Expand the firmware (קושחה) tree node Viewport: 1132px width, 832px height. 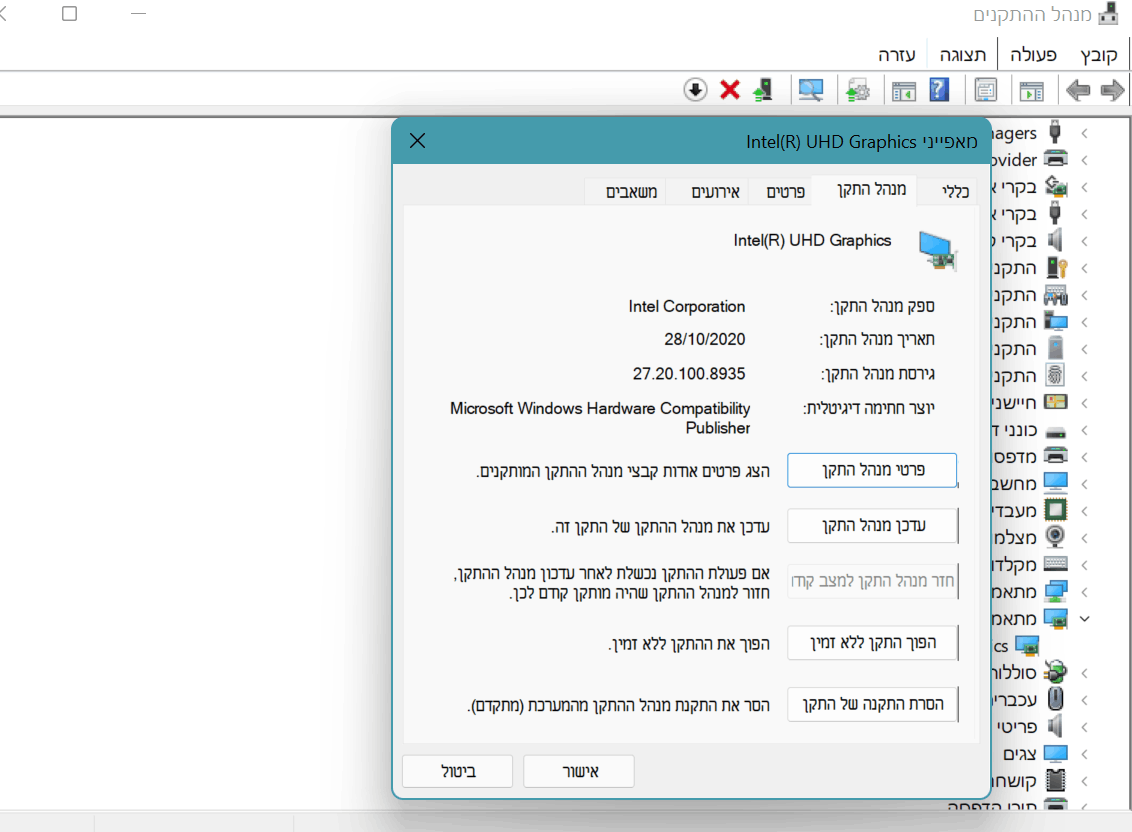pos(1084,781)
